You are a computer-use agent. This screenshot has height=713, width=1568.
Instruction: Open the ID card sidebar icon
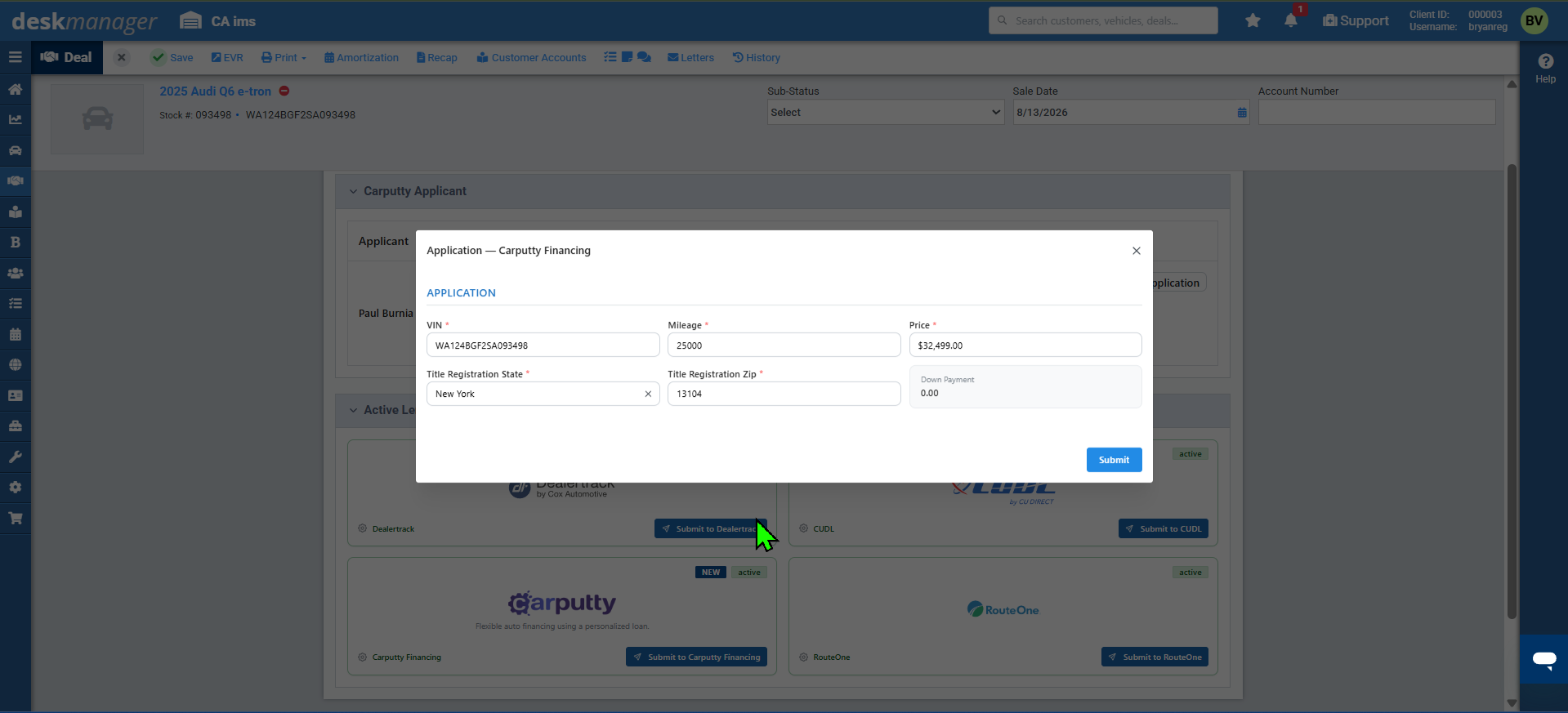[x=15, y=395]
